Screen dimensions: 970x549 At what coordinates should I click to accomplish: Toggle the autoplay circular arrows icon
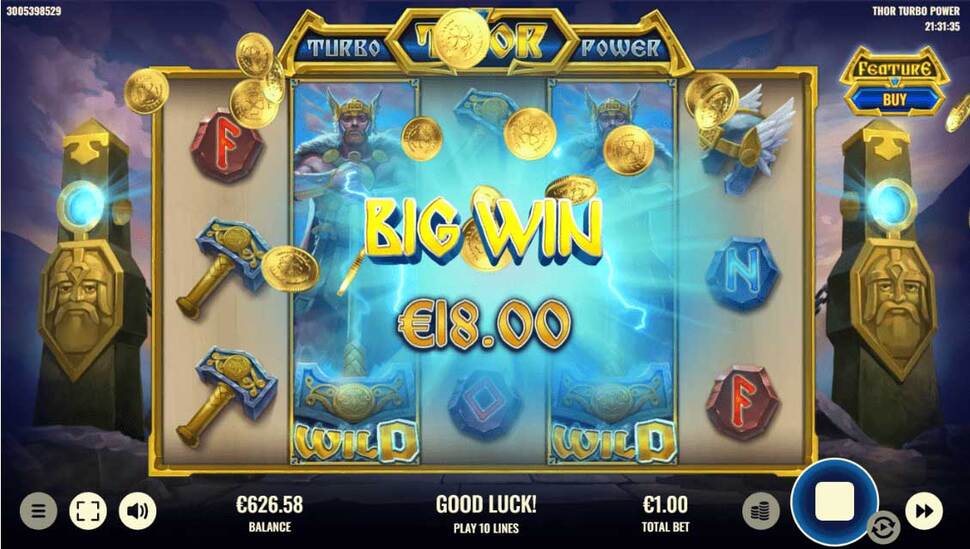[883, 528]
